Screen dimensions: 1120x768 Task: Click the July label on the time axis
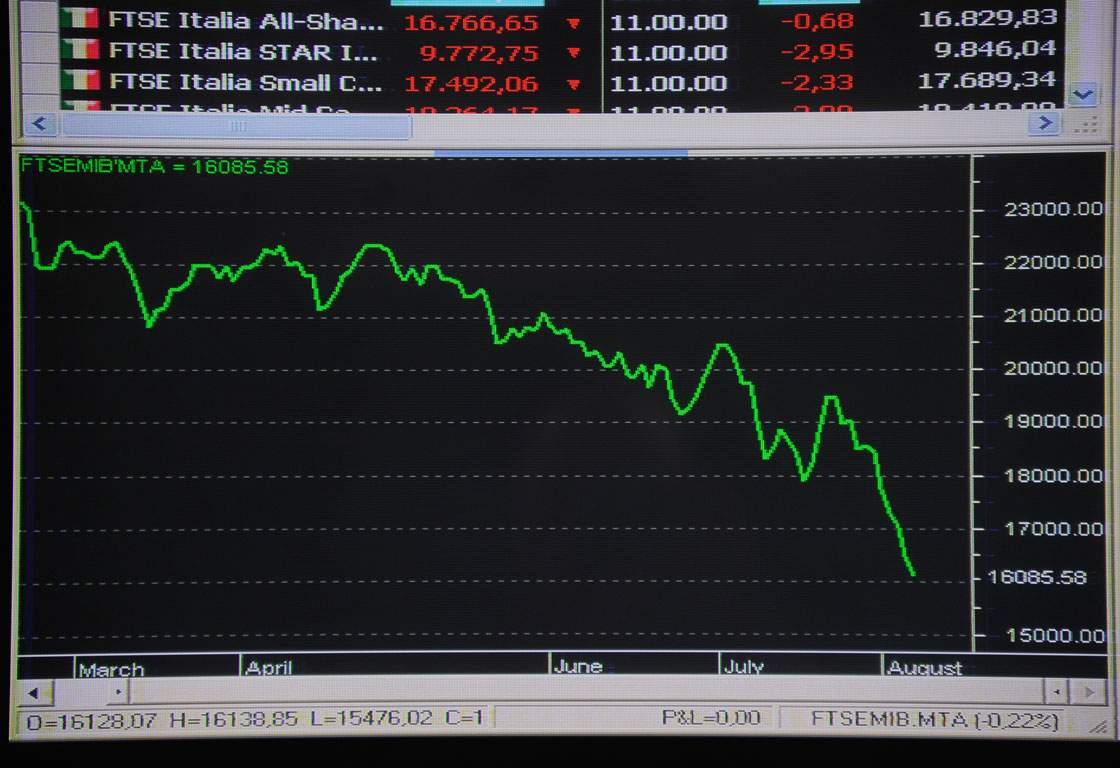coord(744,667)
